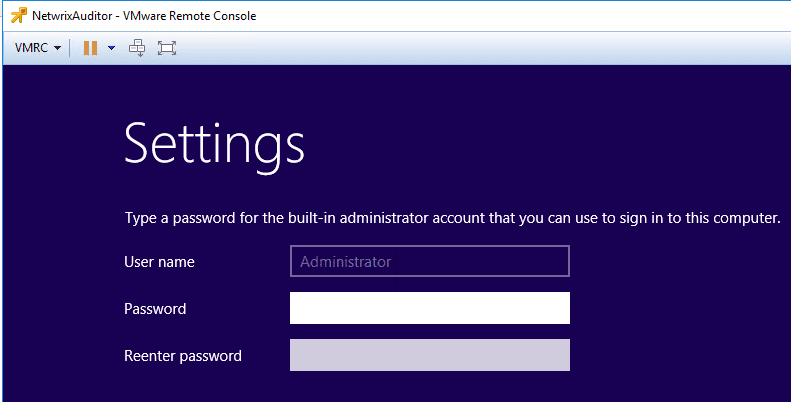The image size is (791, 402).
Task: Click the built-in administrator instruction text
Action: (x=452, y=218)
